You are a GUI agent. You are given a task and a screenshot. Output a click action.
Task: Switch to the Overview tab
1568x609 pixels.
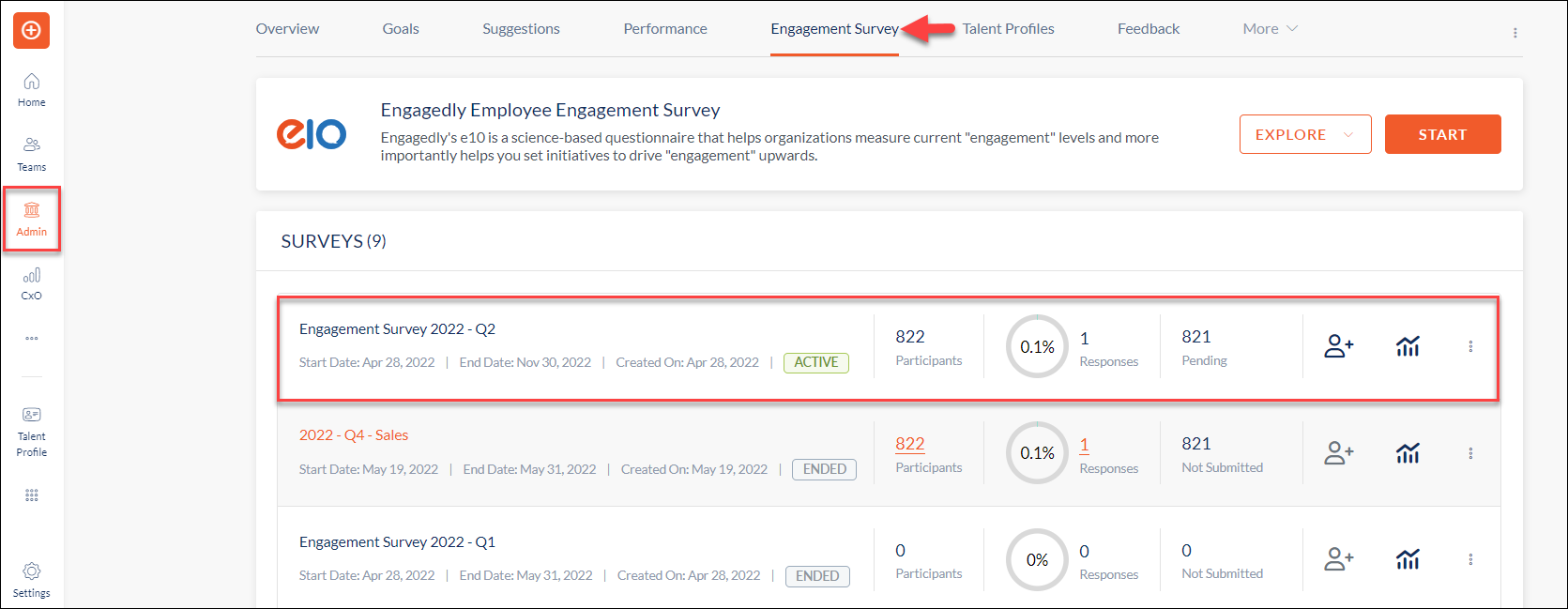point(287,29)
